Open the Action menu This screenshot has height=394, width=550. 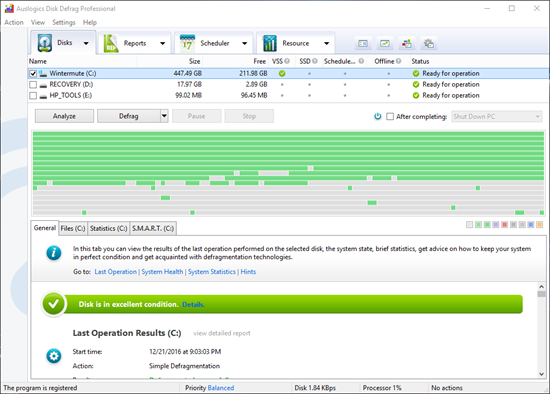tap(14, 22)
